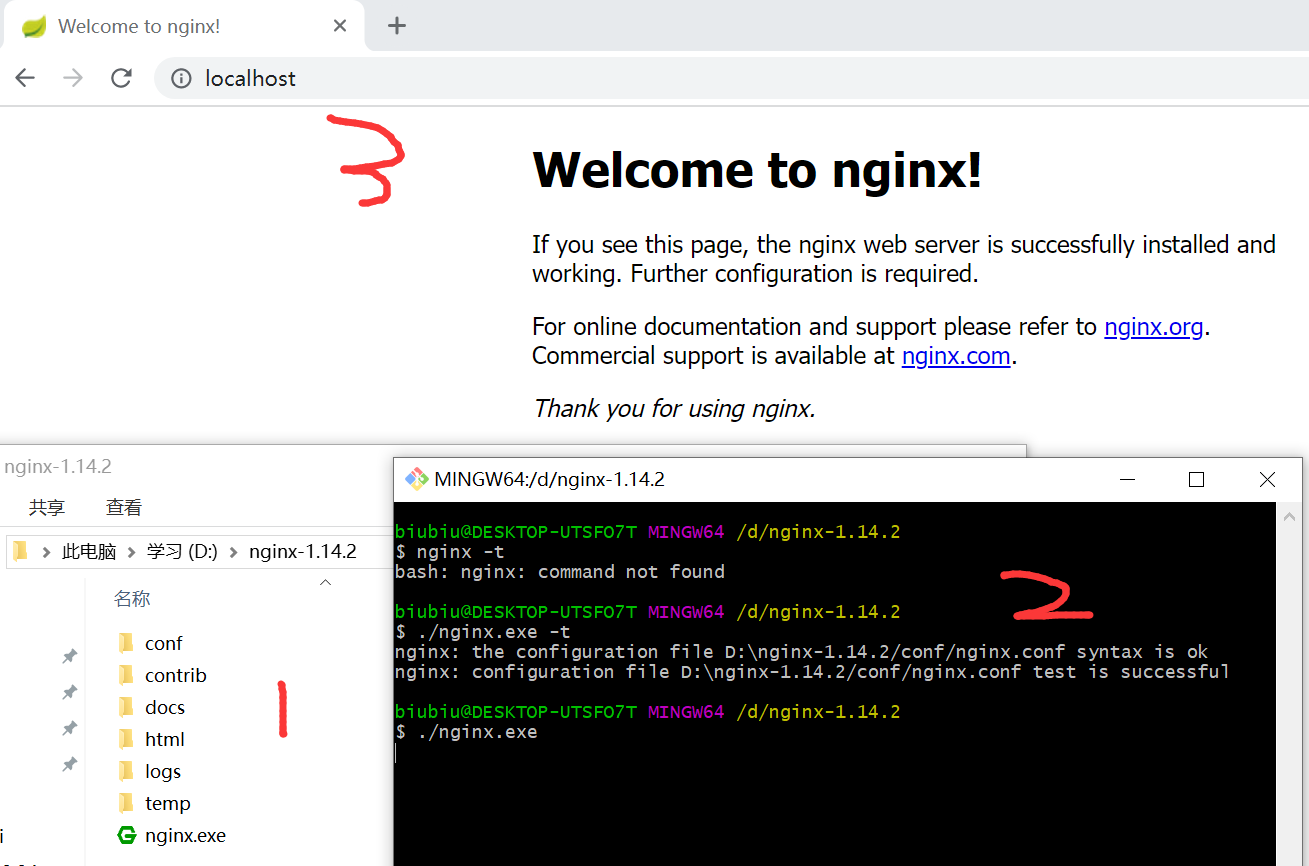Viewport: 1309px width, 866px height.
Task: Minimize the MINGW64 terminal window
Action: [1128, 480]
